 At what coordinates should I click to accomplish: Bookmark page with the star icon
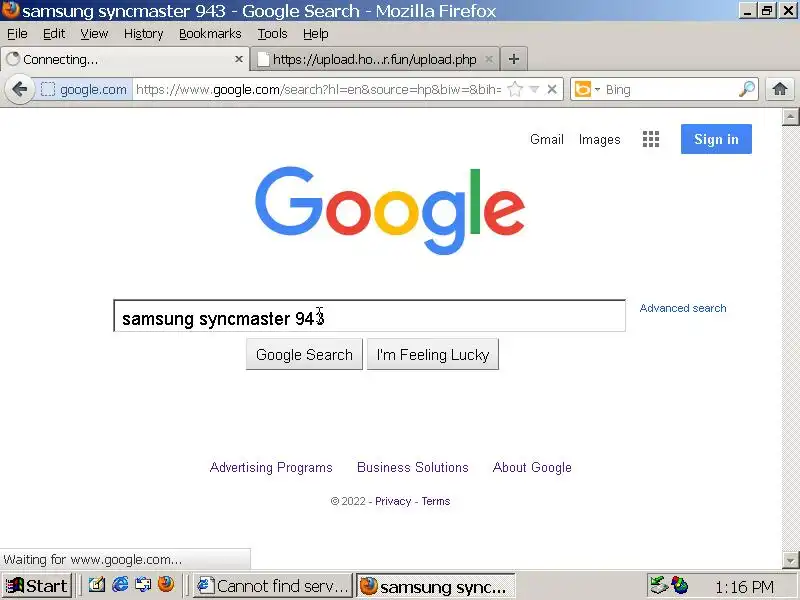[515, 90]
